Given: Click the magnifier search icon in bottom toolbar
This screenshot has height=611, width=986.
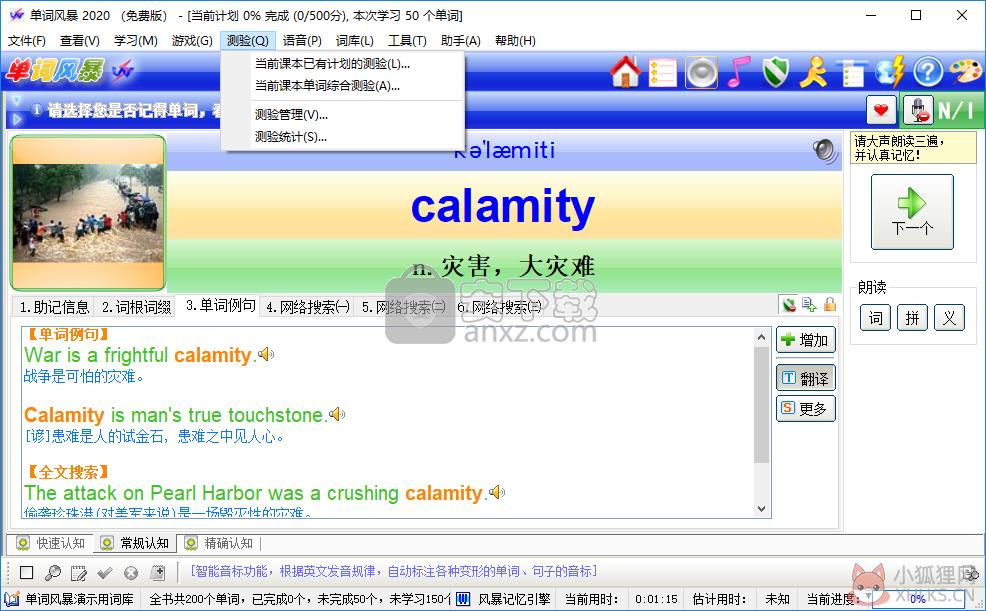Looking at the screenshot, I should point(53,573).
